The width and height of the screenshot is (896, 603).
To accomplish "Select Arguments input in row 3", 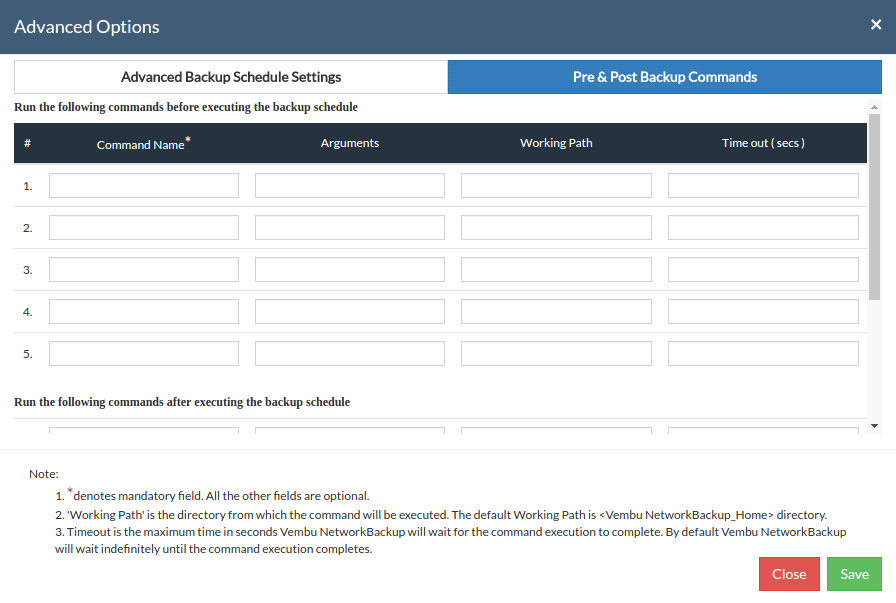I will 350,269.
